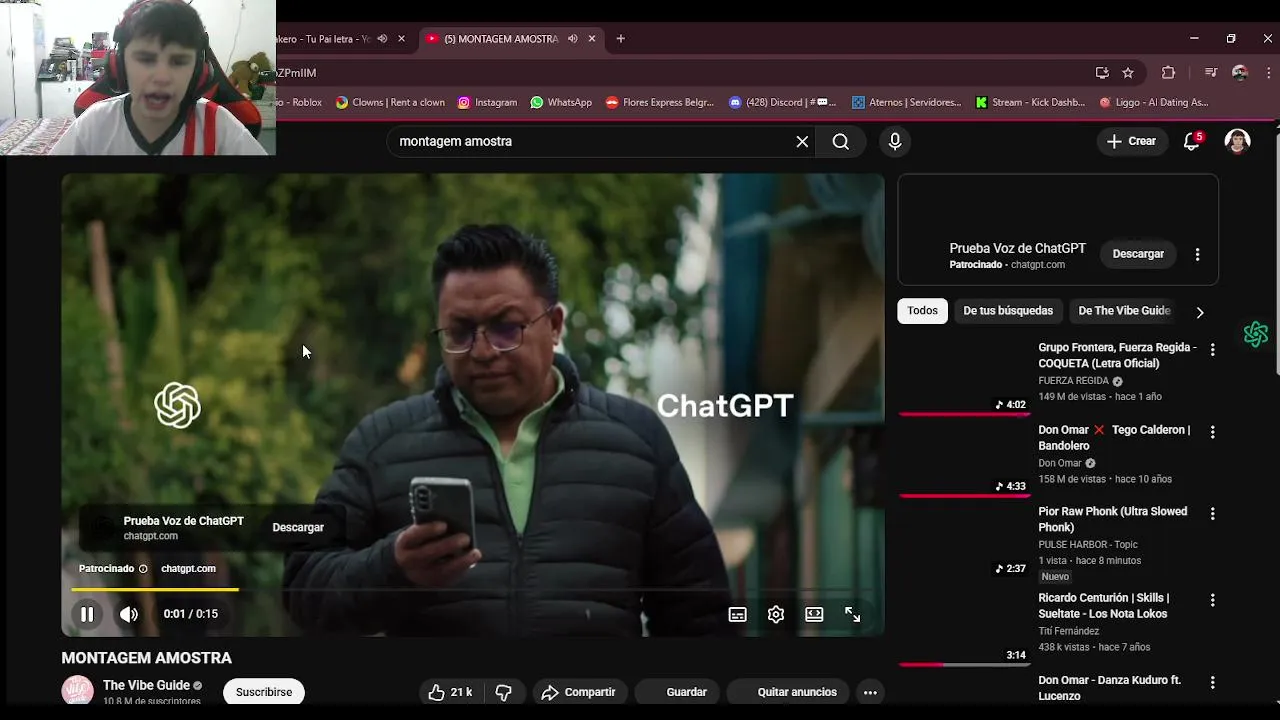Pause the video with the pause button

[87, 614]
